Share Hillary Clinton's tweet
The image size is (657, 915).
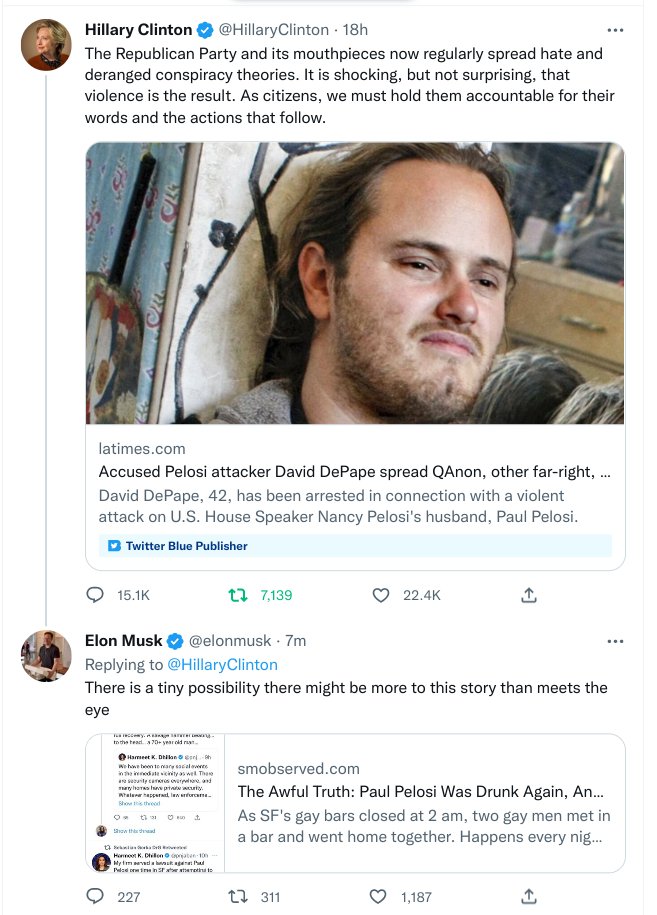530,595
